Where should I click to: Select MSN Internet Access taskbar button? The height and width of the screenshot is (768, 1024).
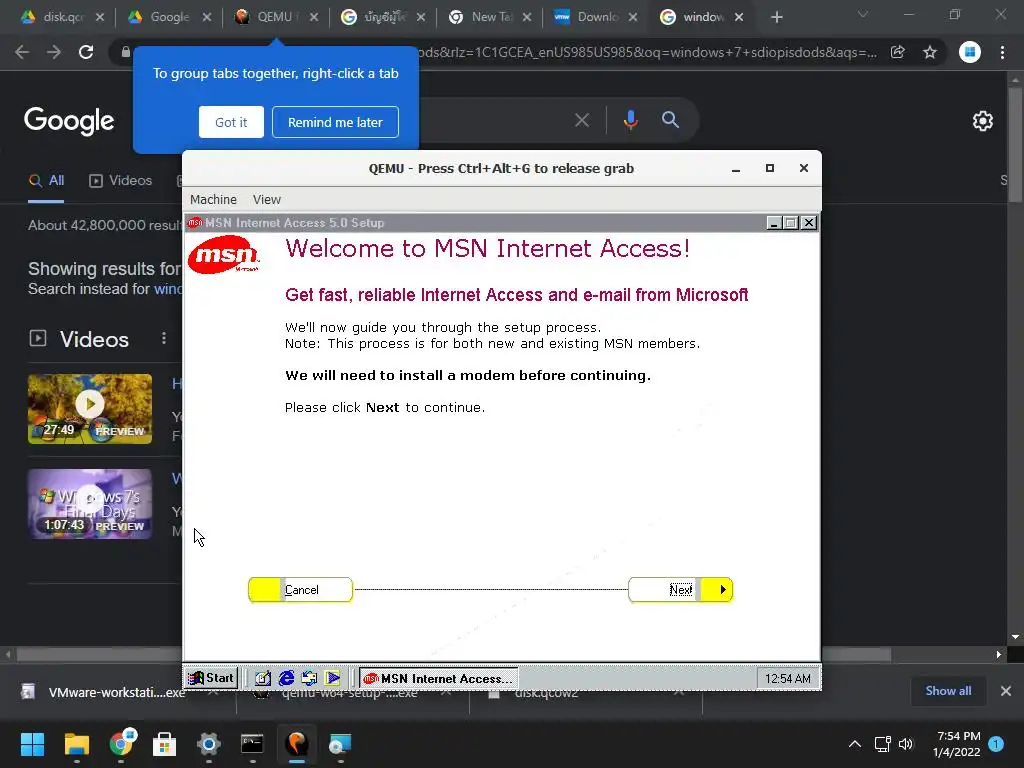439,678
